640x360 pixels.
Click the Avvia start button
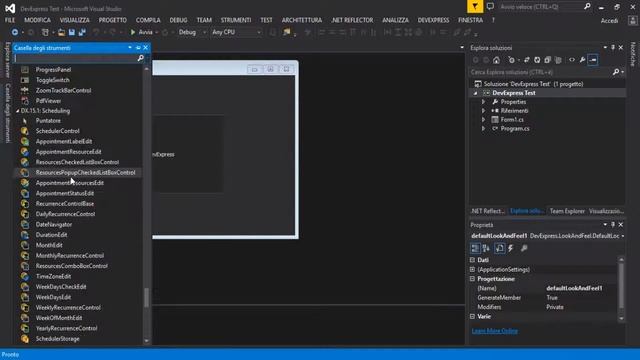[x=141, y=32]
